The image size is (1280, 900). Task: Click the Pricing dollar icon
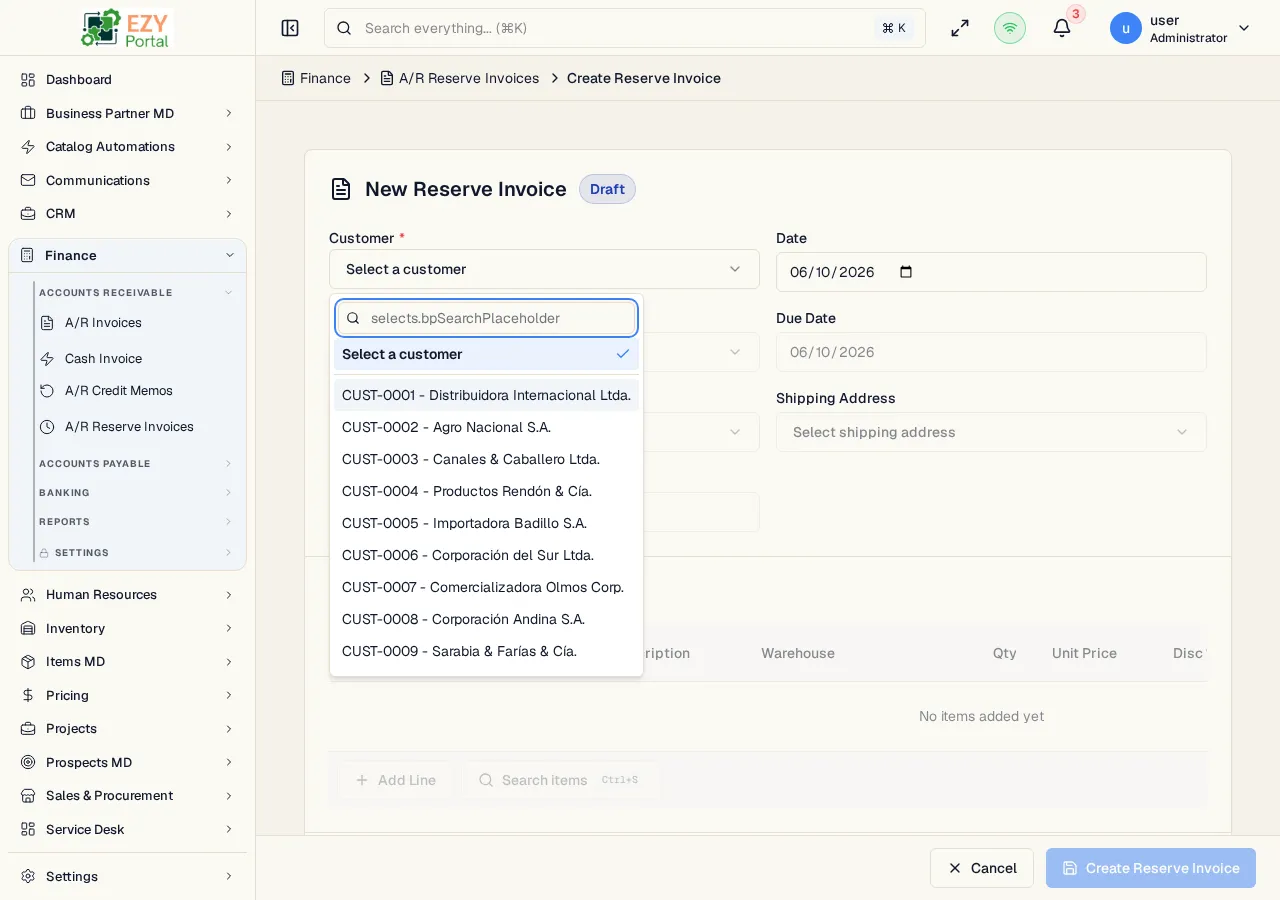point(28,695)
